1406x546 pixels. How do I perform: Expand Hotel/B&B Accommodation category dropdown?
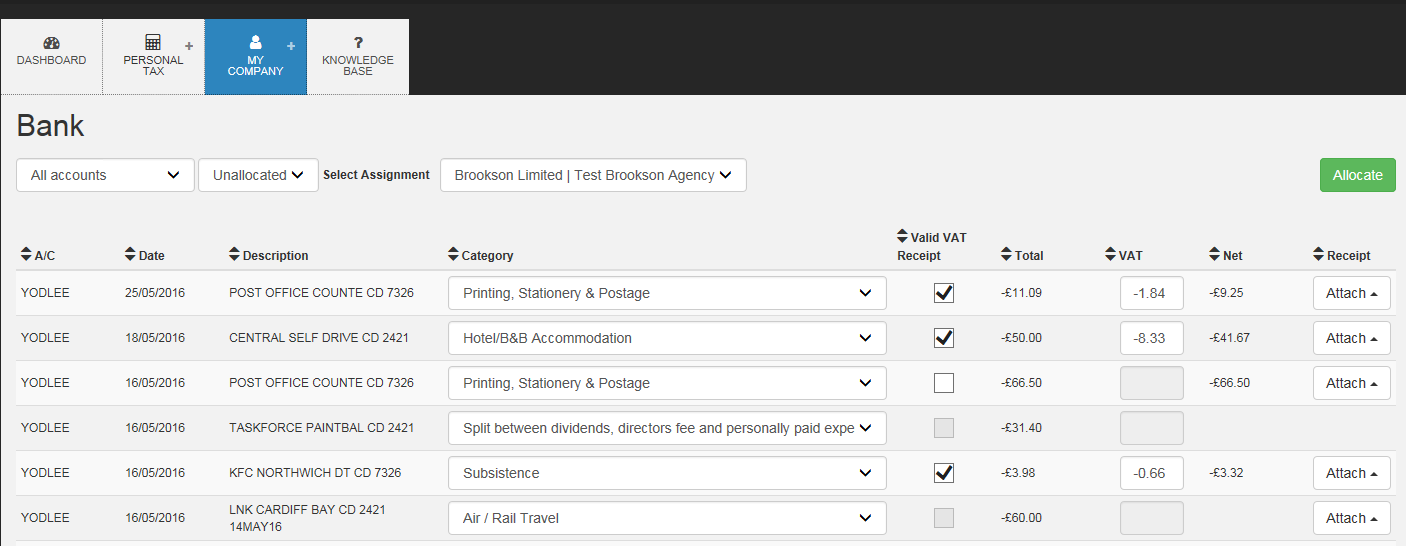pos(667,338)
